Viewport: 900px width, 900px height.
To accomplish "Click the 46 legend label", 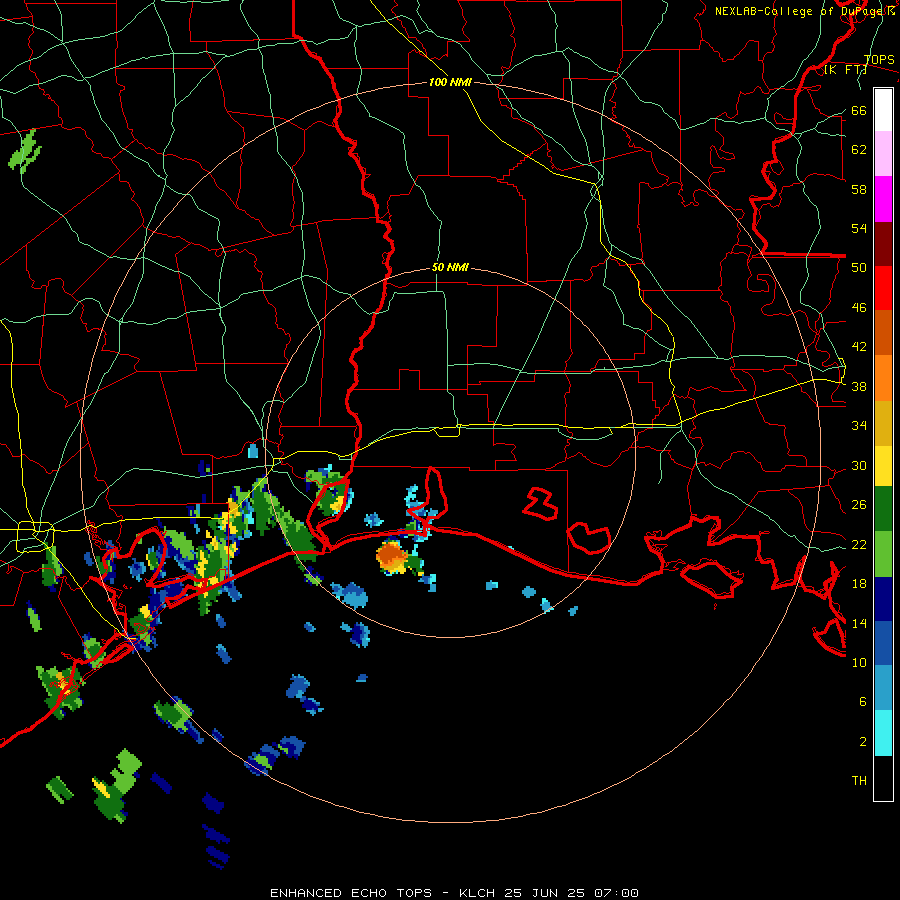I will tap(859, 308).
